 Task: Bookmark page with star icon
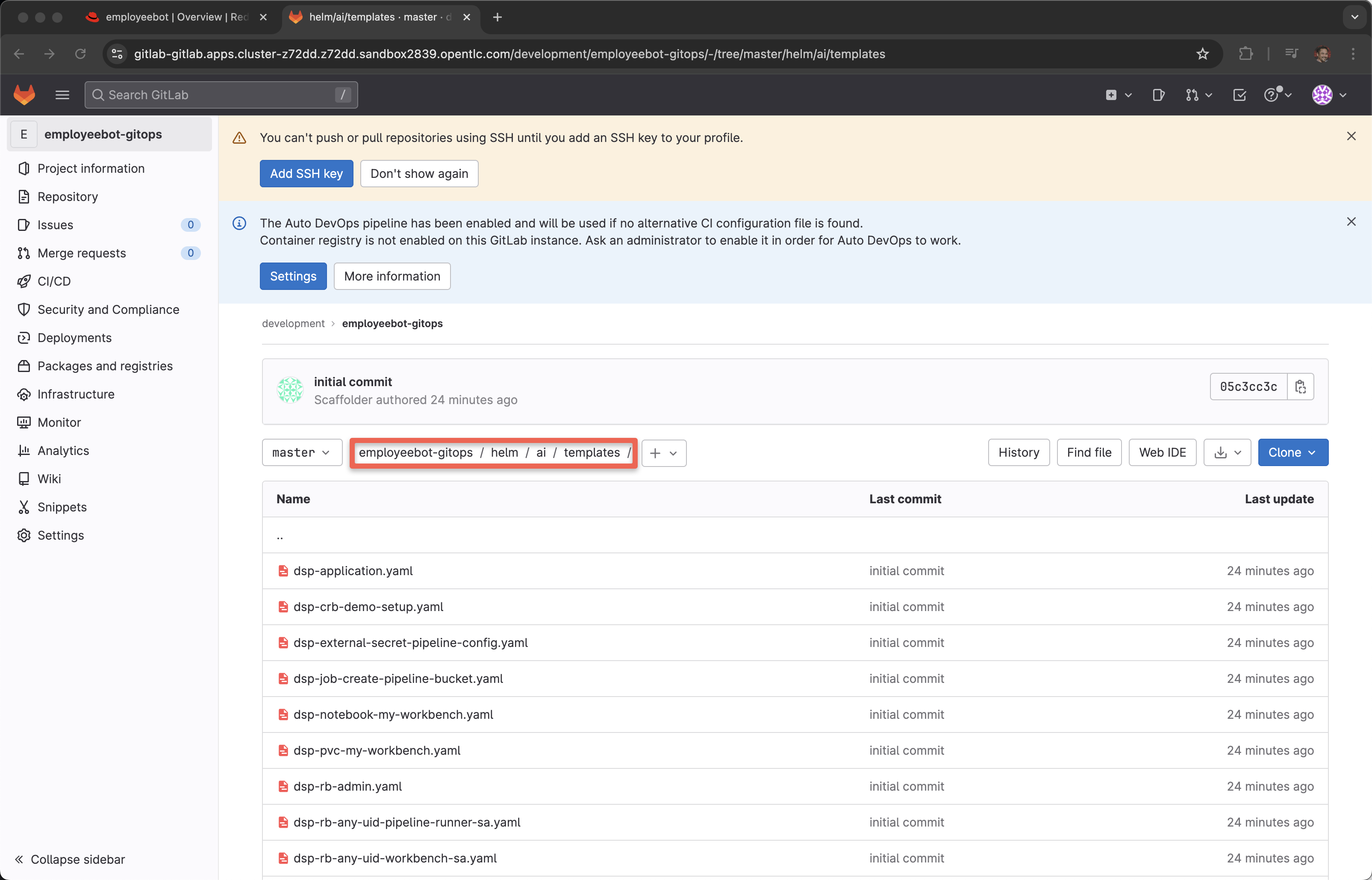1202,54
